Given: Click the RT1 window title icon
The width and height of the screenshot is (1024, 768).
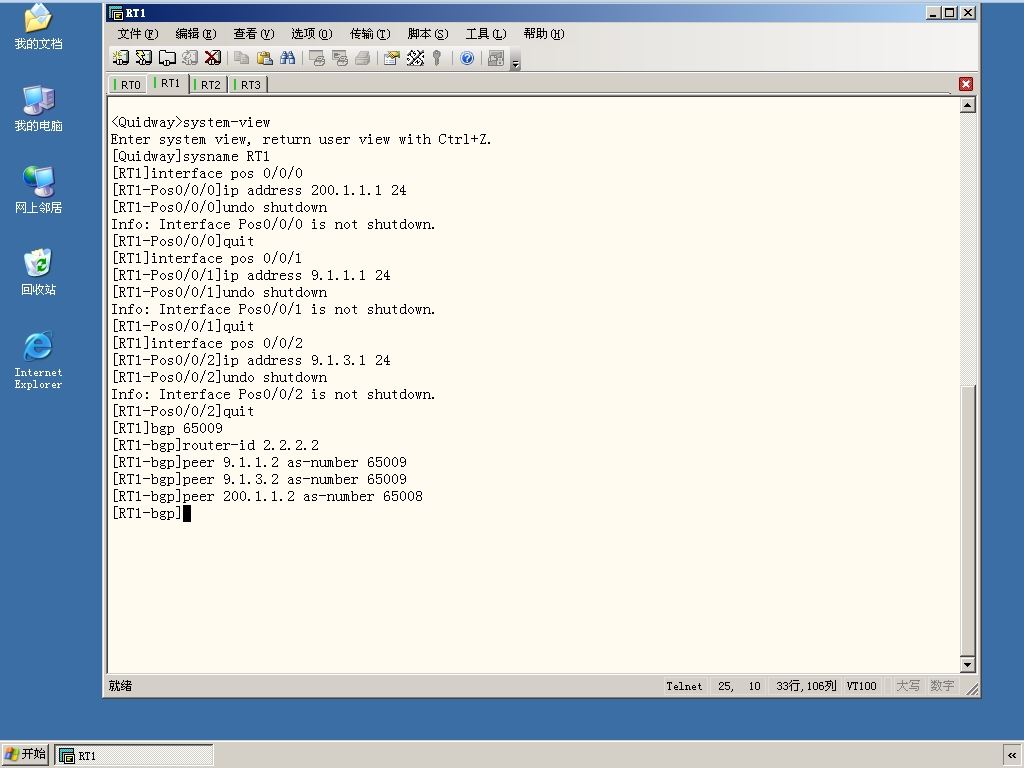Looking at the screenshot, I should (116, 13).
